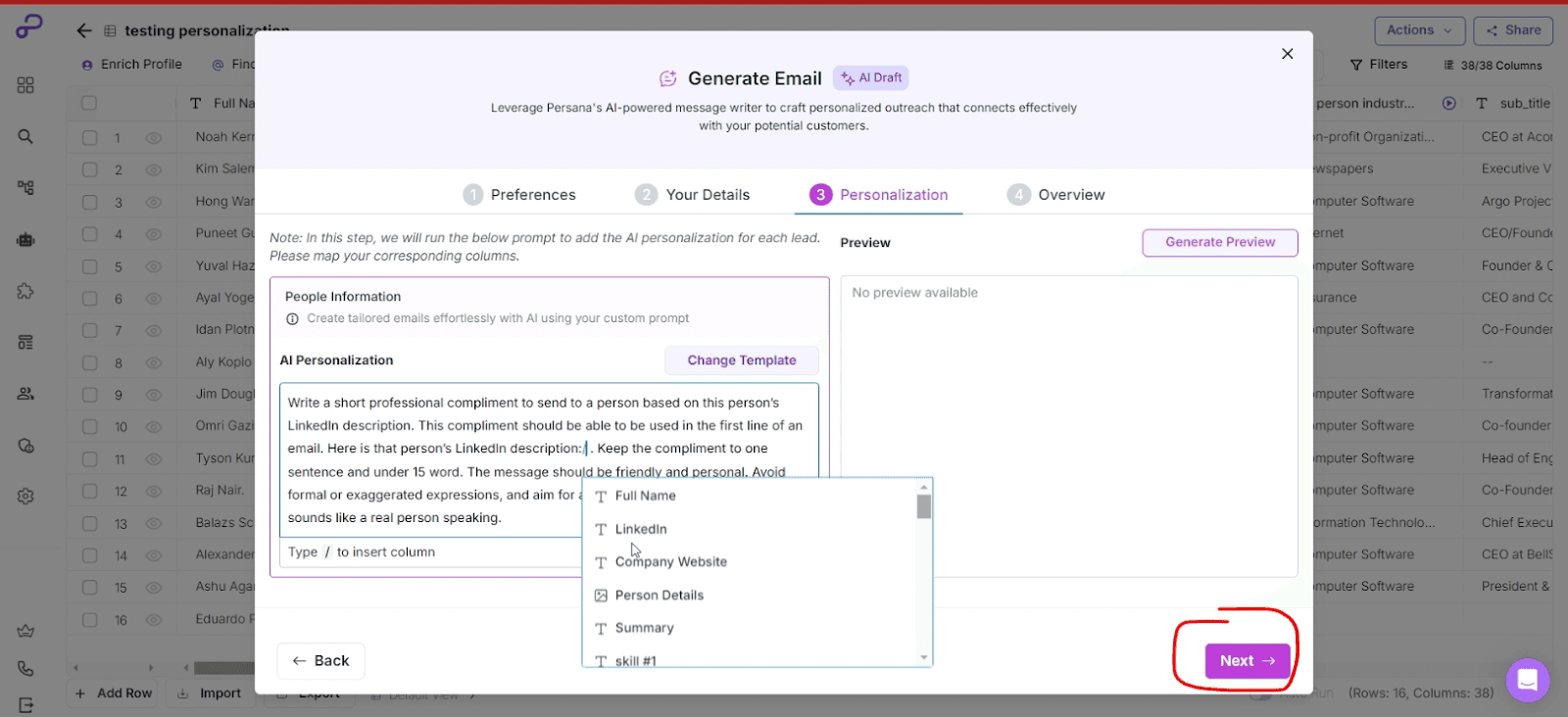Open the chat support bubble
The image size is (1568, 717).
coord(1527,680)
